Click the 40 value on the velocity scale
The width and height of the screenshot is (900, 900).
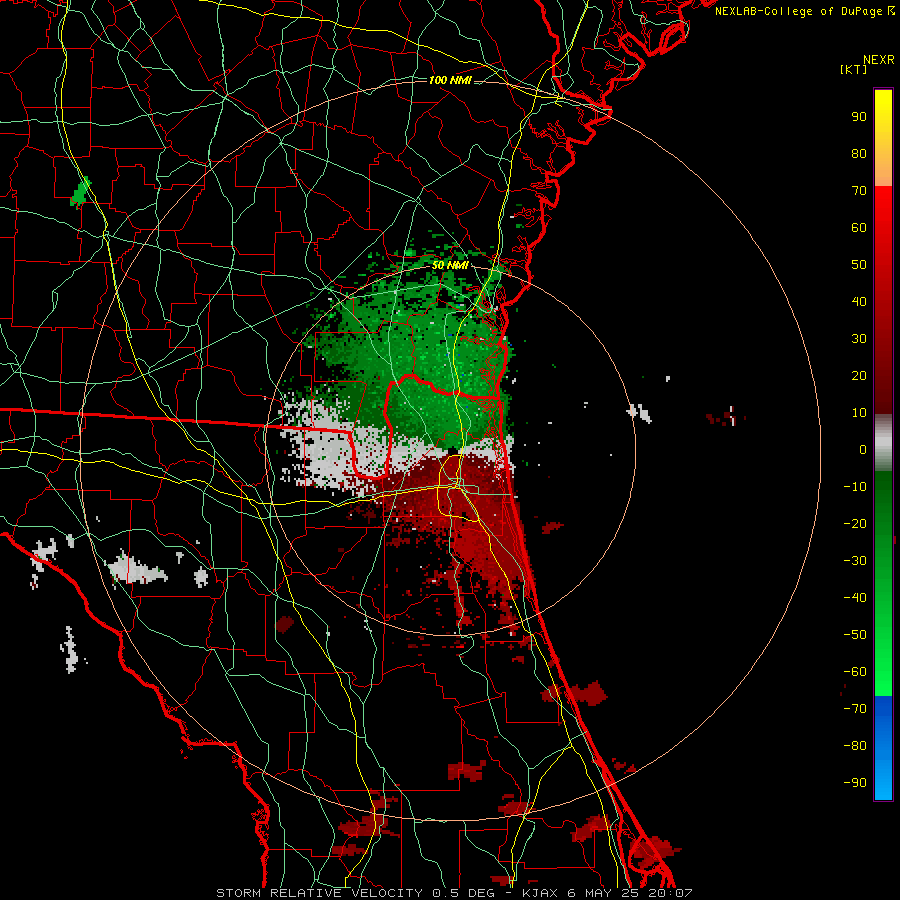(859, 301)
